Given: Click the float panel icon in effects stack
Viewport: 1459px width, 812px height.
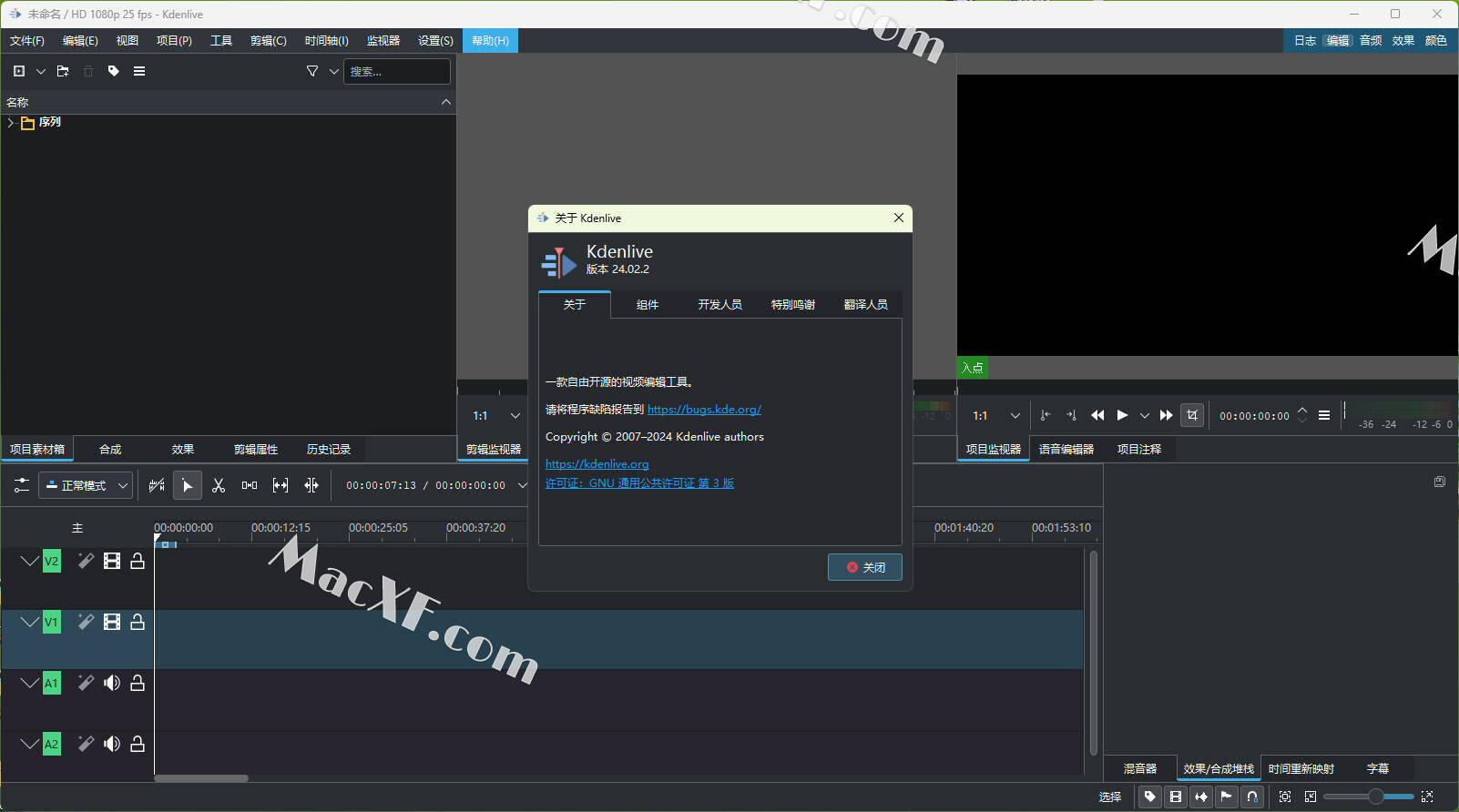Looking at the screenshot, I should point(1439,482).
